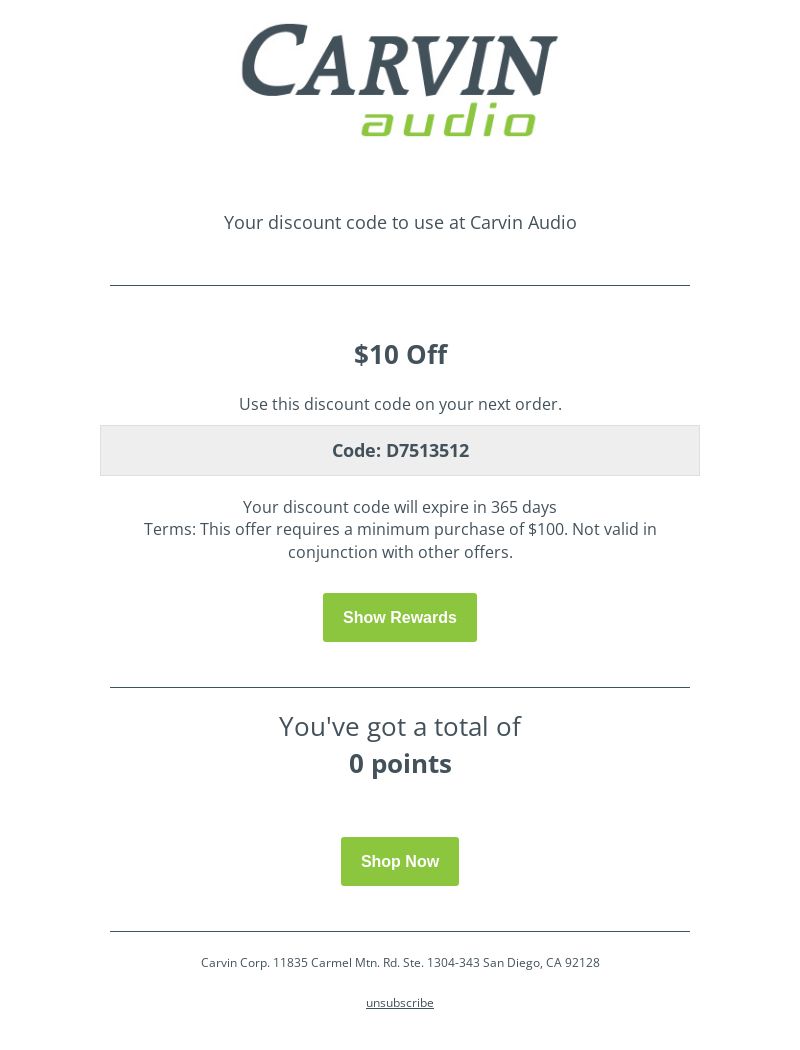This screenshot has width=800, height=1050.
Task: Click the Shop Now button
Action: pos(400,861)
